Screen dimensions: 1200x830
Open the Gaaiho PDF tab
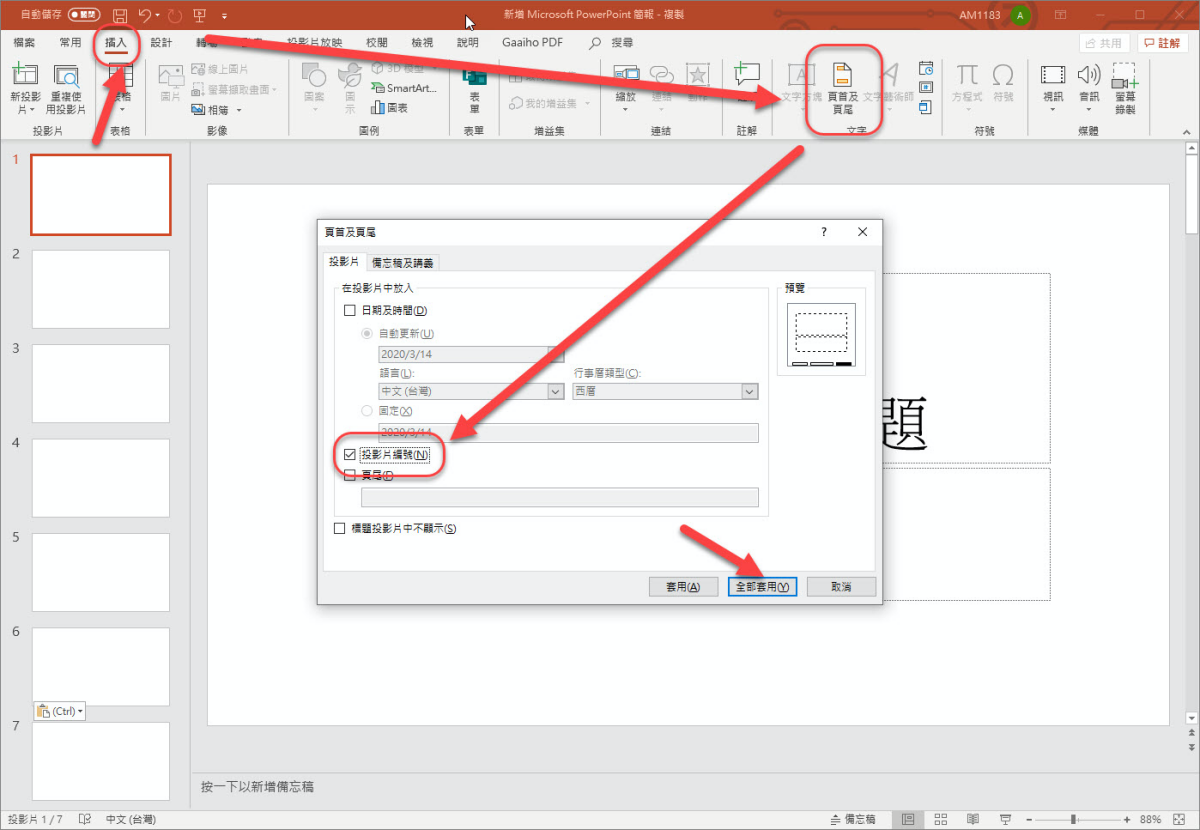click(x=533, y=43)
